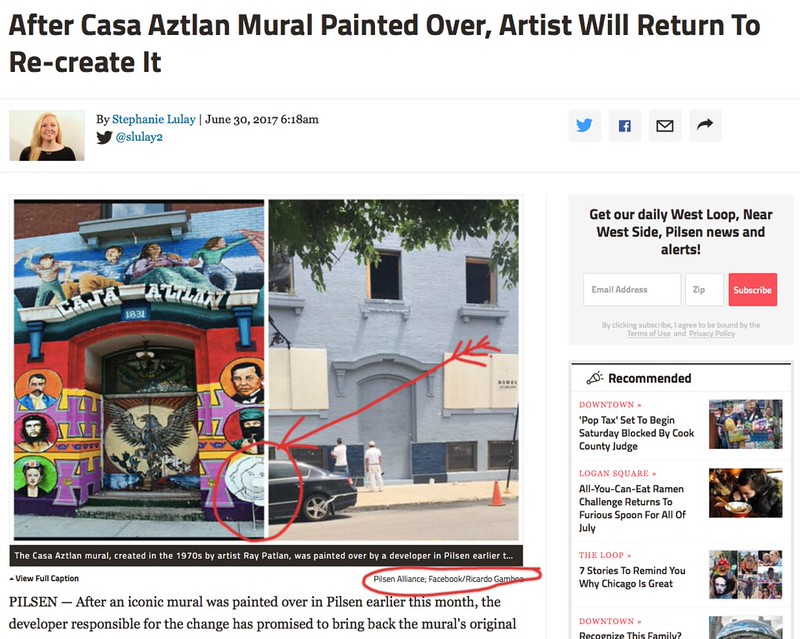Click the Zip input field

pyautogui.click(x=704, y=289)
